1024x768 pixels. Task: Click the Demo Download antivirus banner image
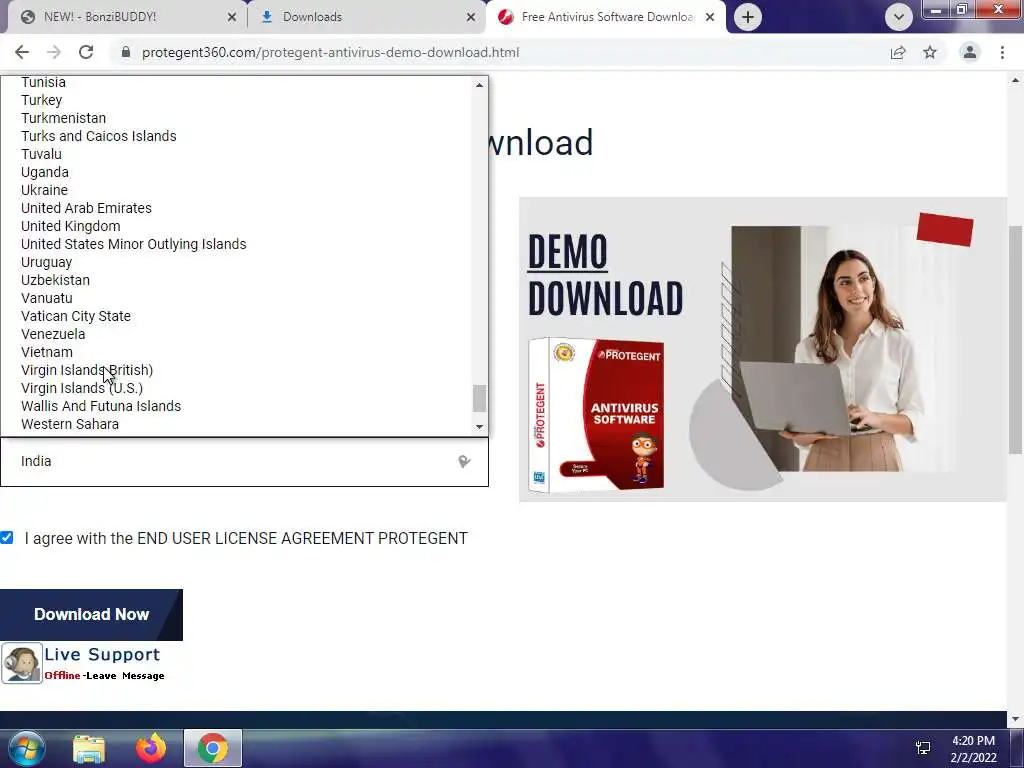(763, 349)
